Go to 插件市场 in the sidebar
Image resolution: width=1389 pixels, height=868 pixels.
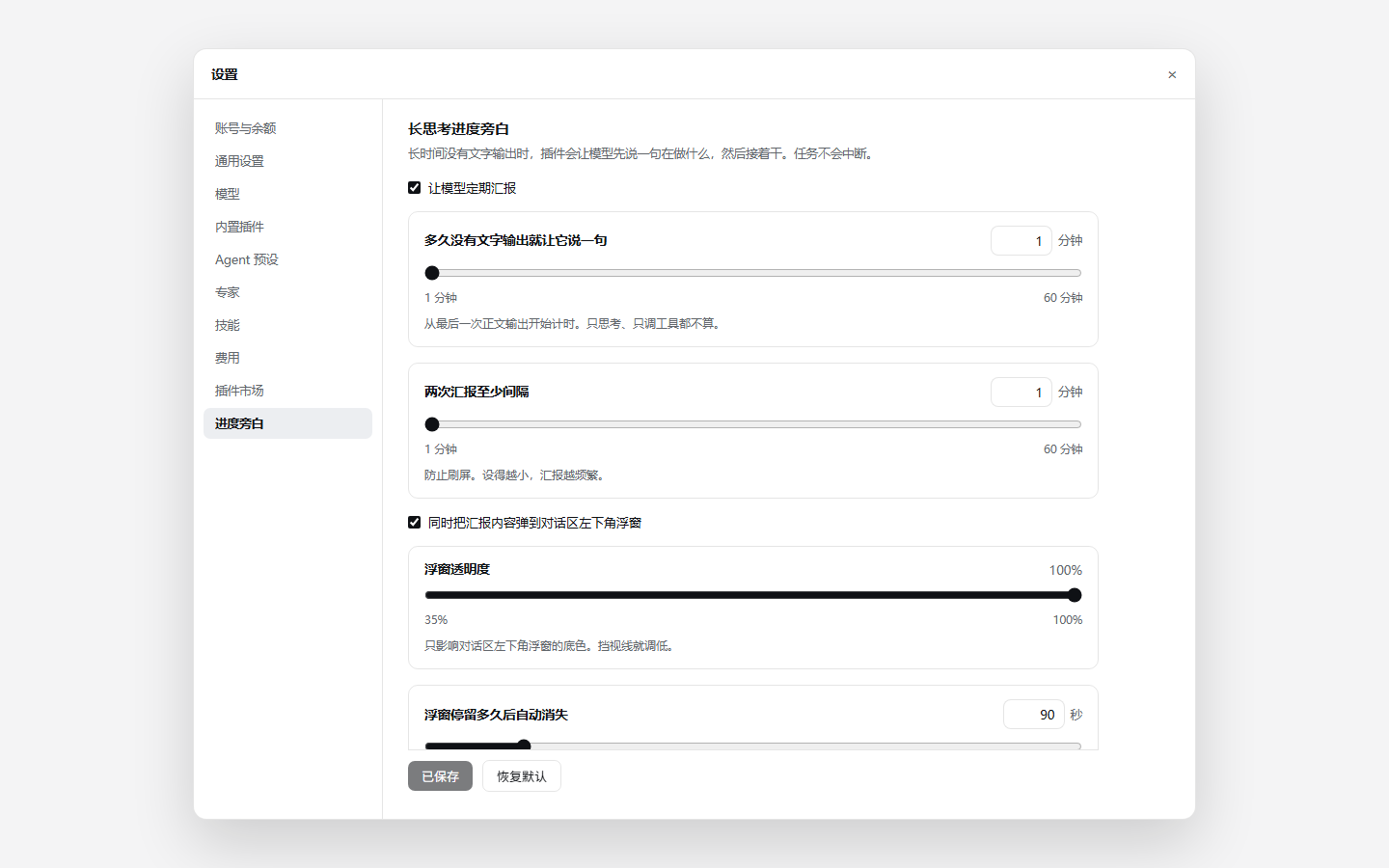[x=287, y=391]
